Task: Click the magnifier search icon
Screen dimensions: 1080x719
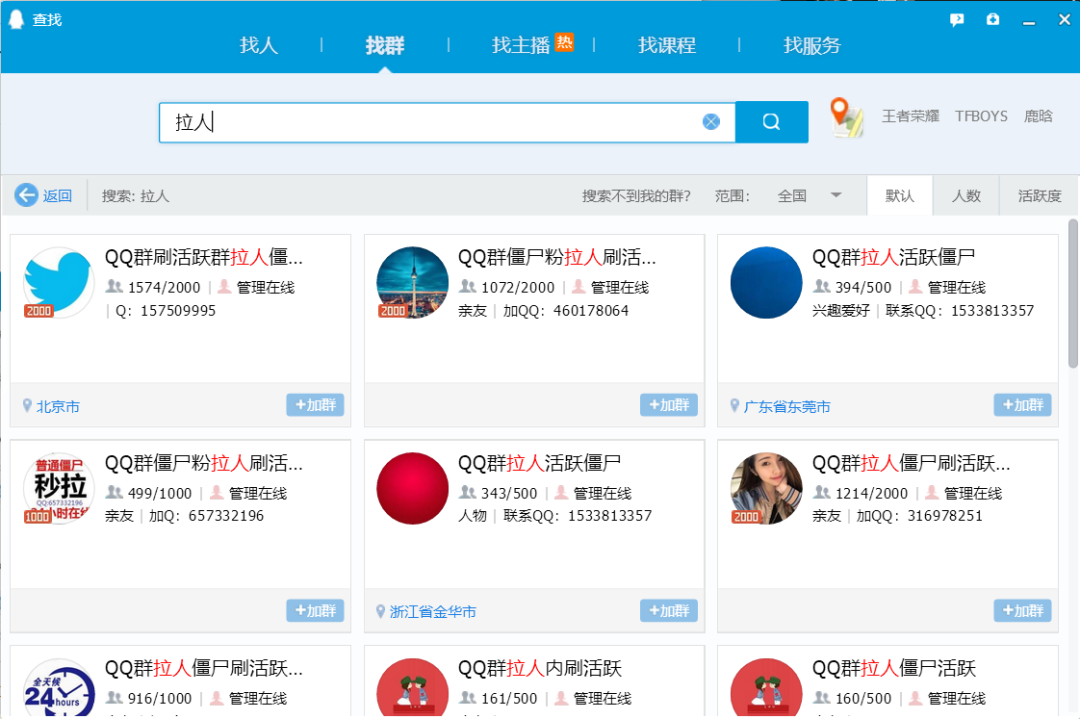Action: [771, 121]
